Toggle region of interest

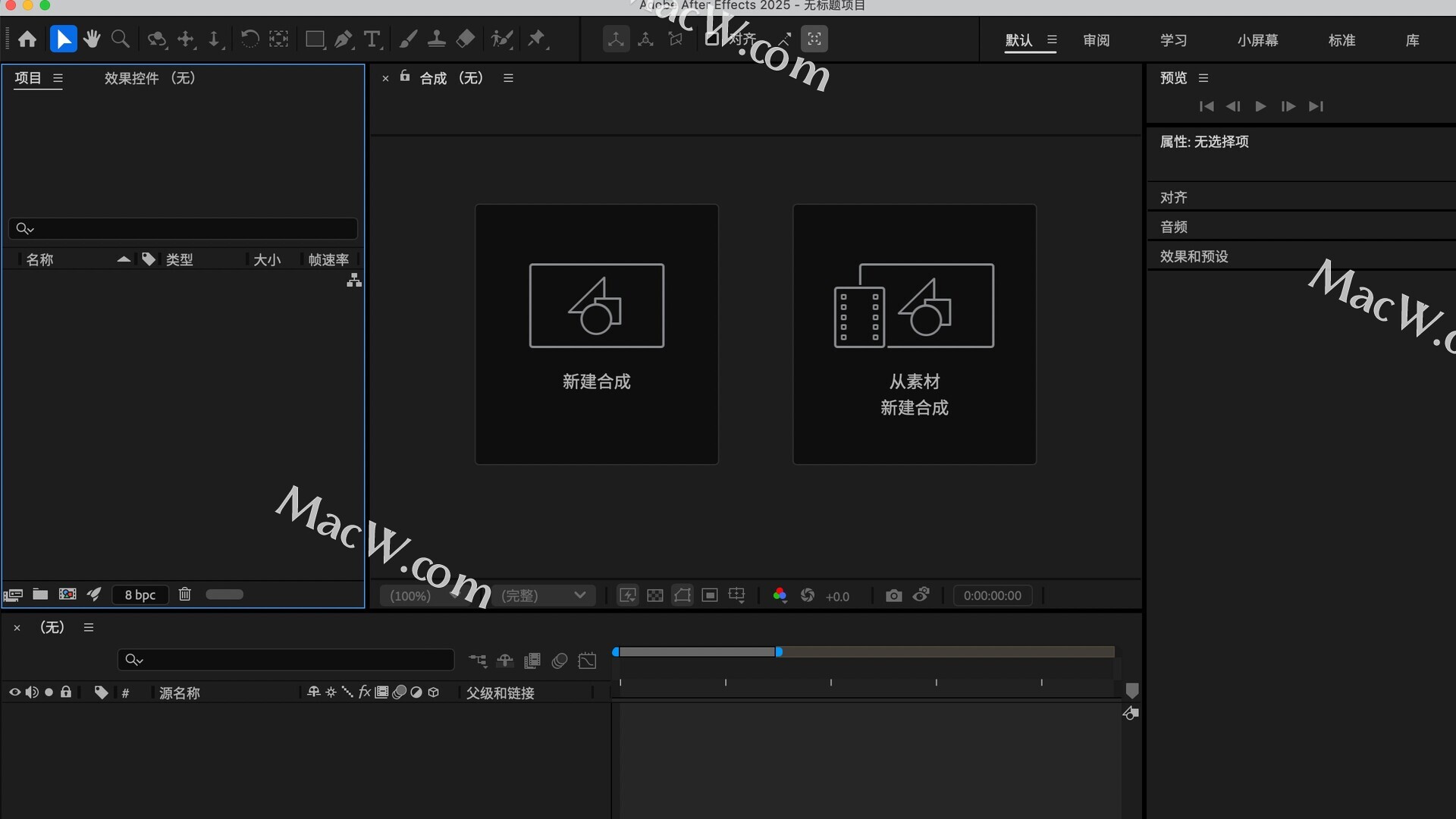pos(710,596)
